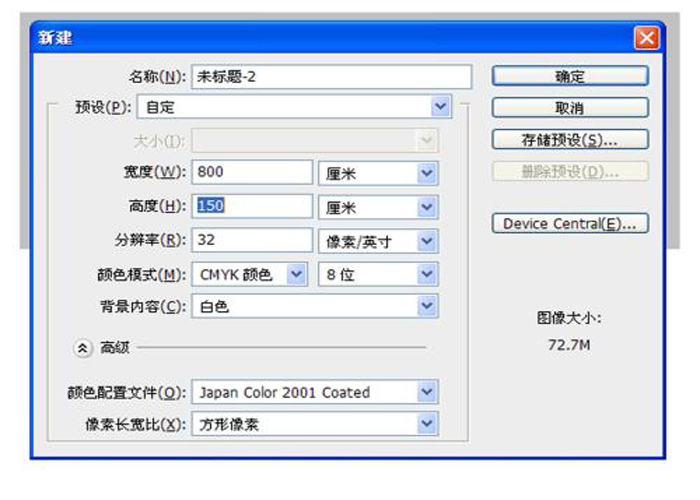Click the 名称(N): label
This screenshot has height=500, width=700.
coord(157,77)
